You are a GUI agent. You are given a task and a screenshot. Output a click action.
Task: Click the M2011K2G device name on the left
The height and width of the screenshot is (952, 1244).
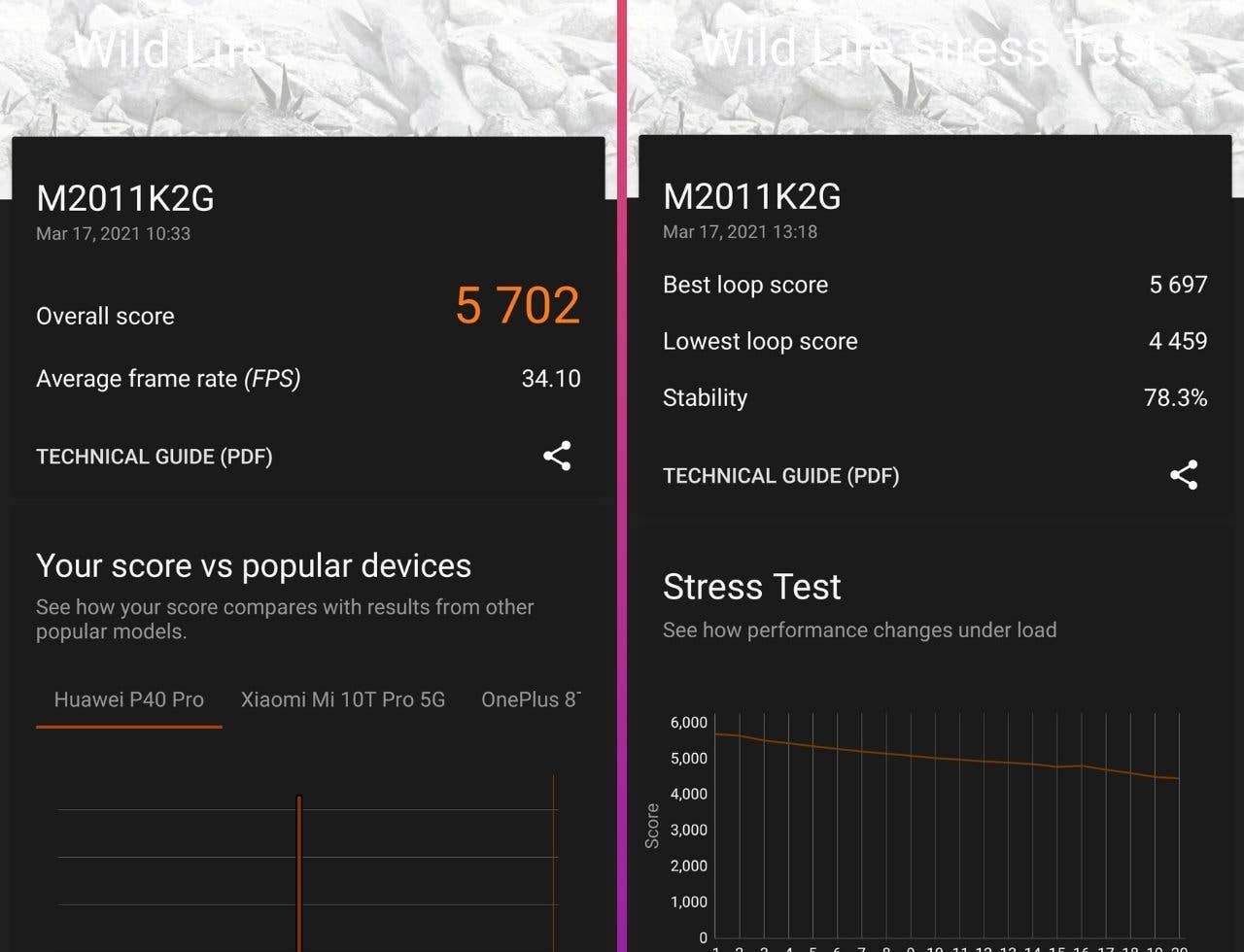pyautogui.click(x=126, y=198)
